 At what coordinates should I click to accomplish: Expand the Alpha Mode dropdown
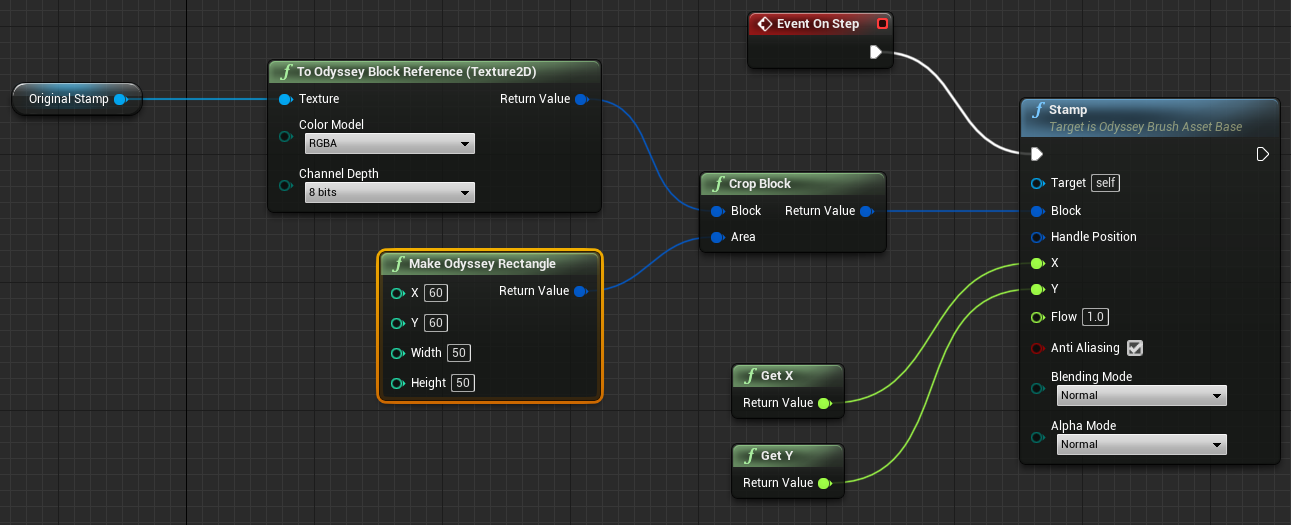click(1141, 445)
